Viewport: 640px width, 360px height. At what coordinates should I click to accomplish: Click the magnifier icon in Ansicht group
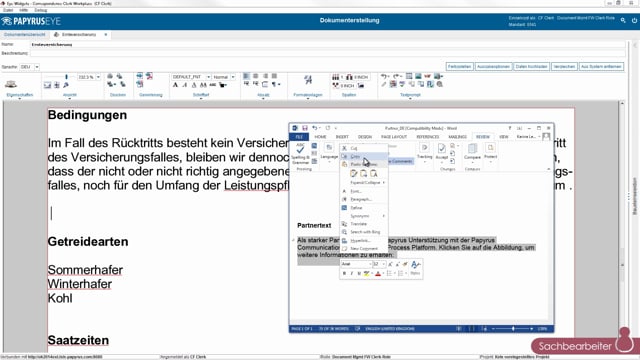[x=66, y=85]
